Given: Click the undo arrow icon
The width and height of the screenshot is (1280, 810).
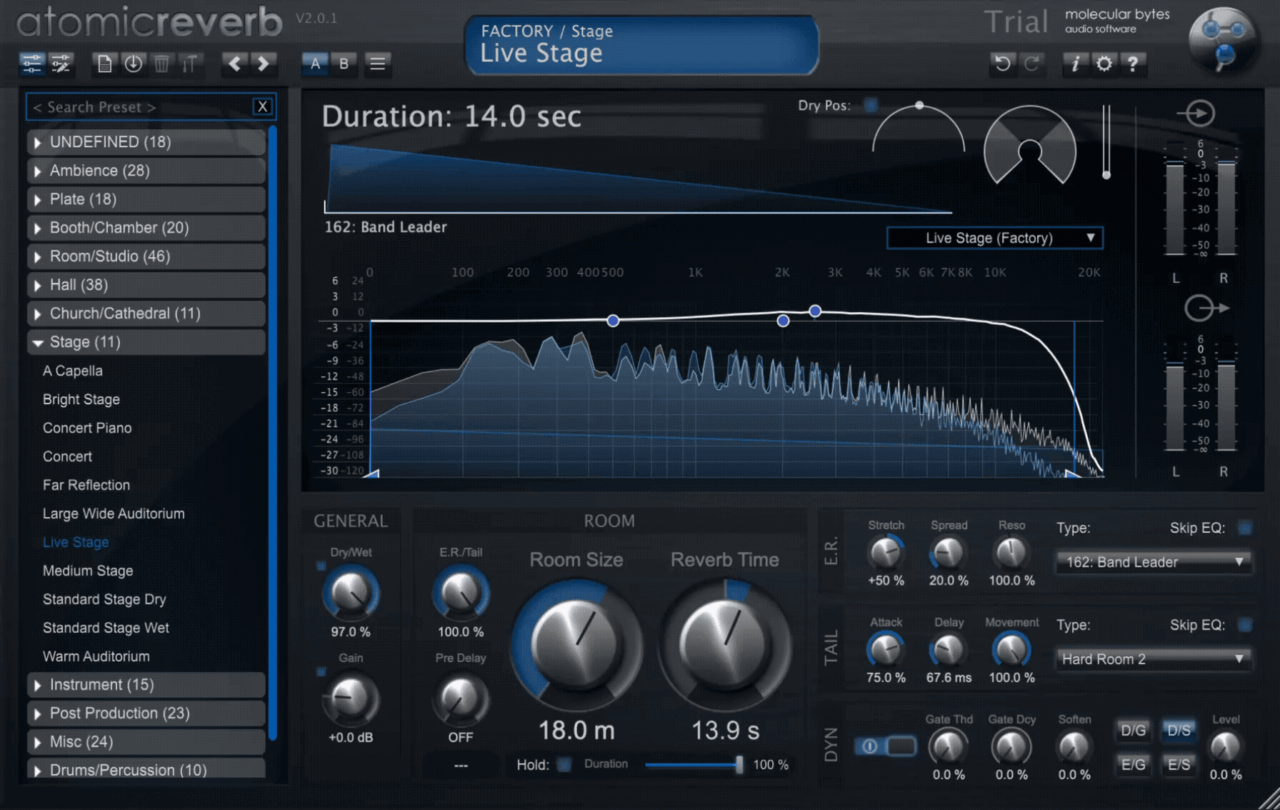Looking at the screenshot, I should pos(1002,64).
